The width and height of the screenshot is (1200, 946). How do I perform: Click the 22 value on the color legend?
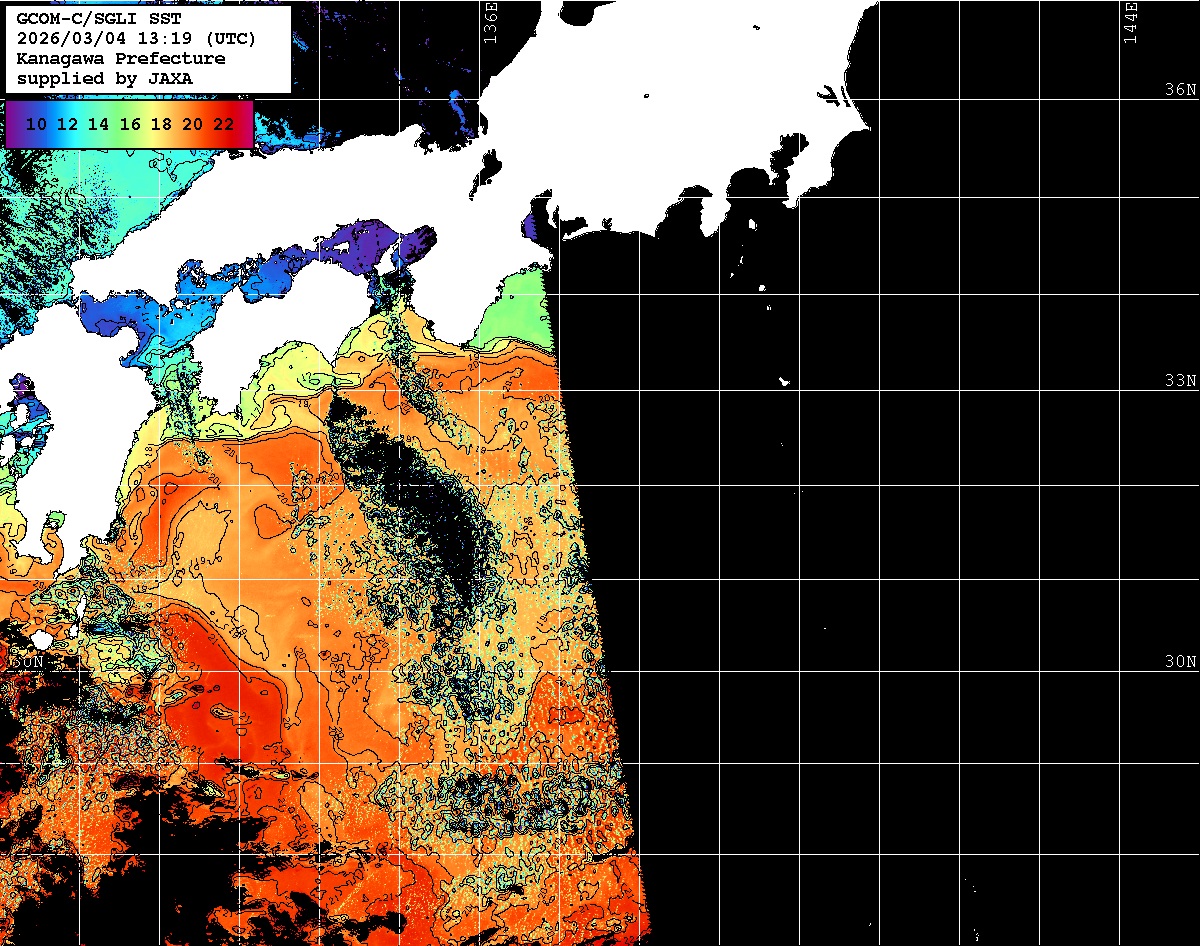coord(223,124)
